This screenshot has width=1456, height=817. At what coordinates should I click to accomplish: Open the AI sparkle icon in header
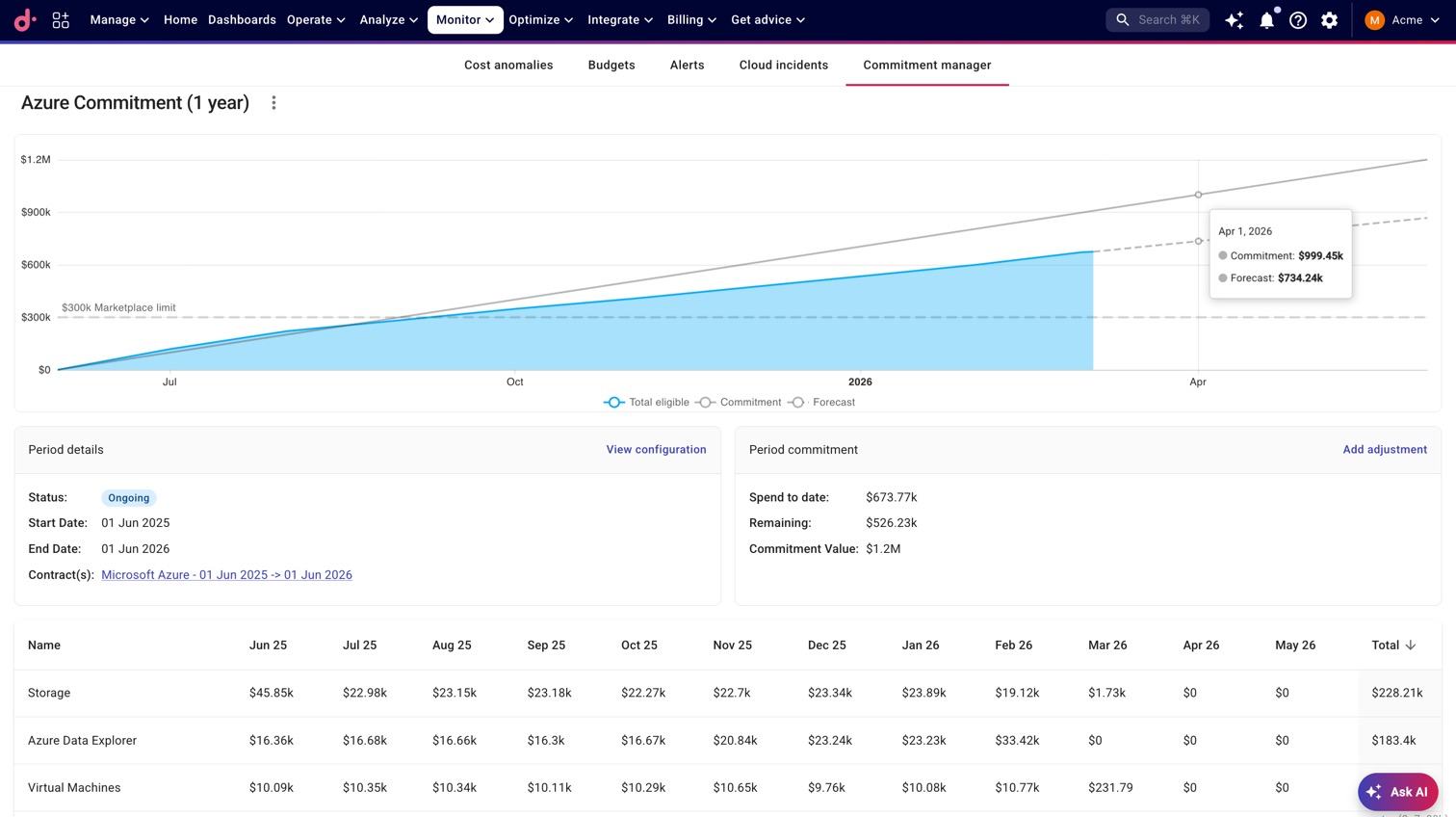1234,19
